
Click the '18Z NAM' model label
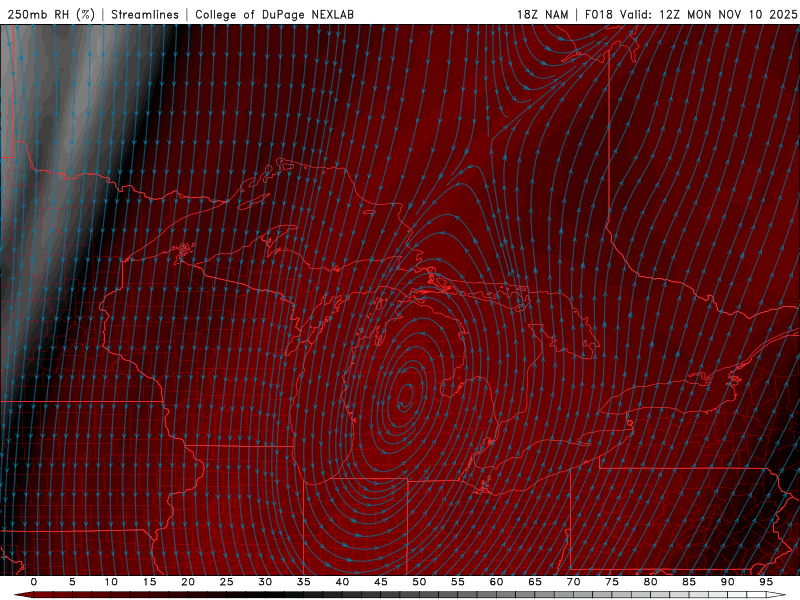[x=542, y=14]
